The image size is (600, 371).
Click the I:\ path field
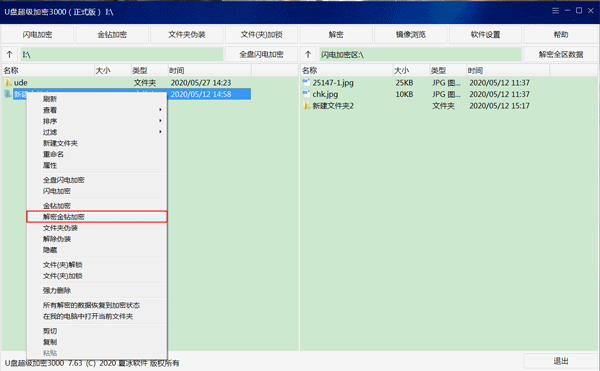coord(122,54)
